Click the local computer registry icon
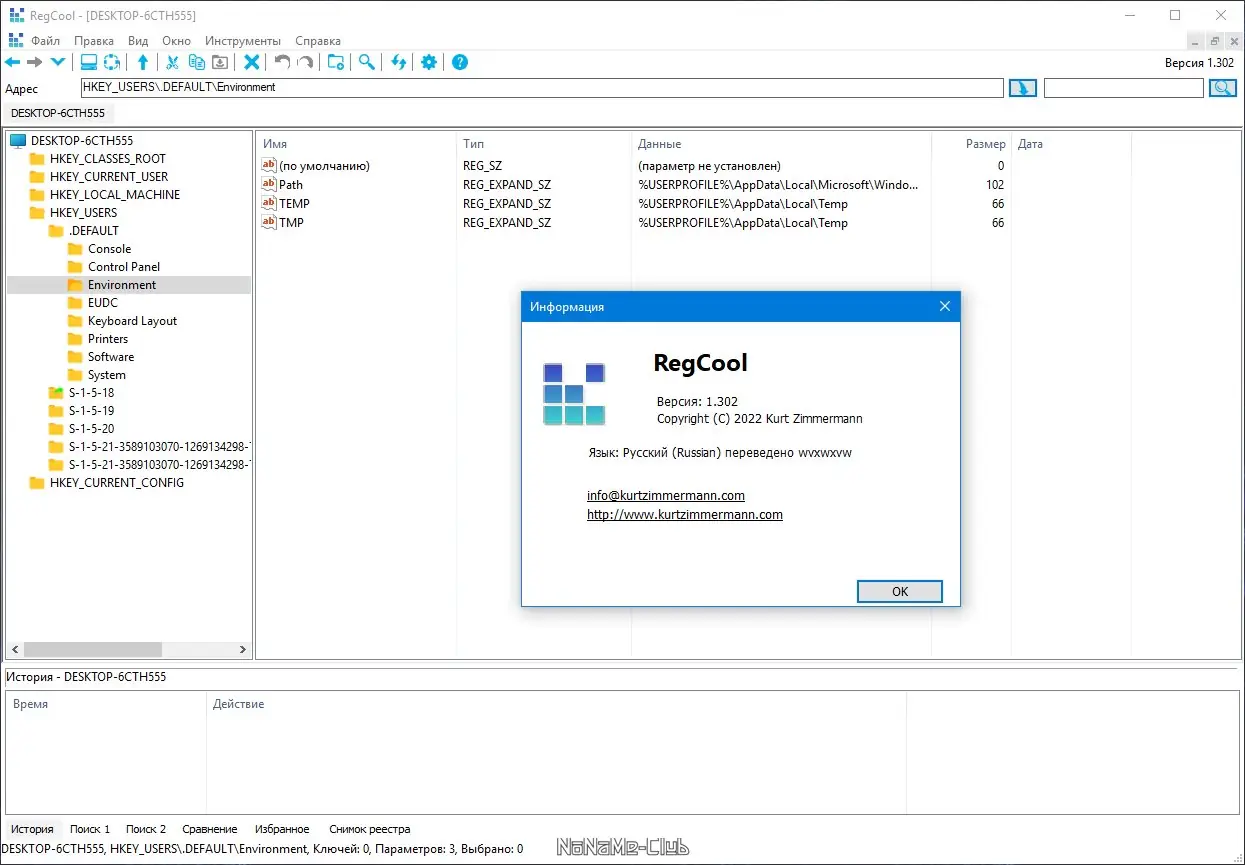The height and width of the screenshot is (865, 1245). point(89,62)
